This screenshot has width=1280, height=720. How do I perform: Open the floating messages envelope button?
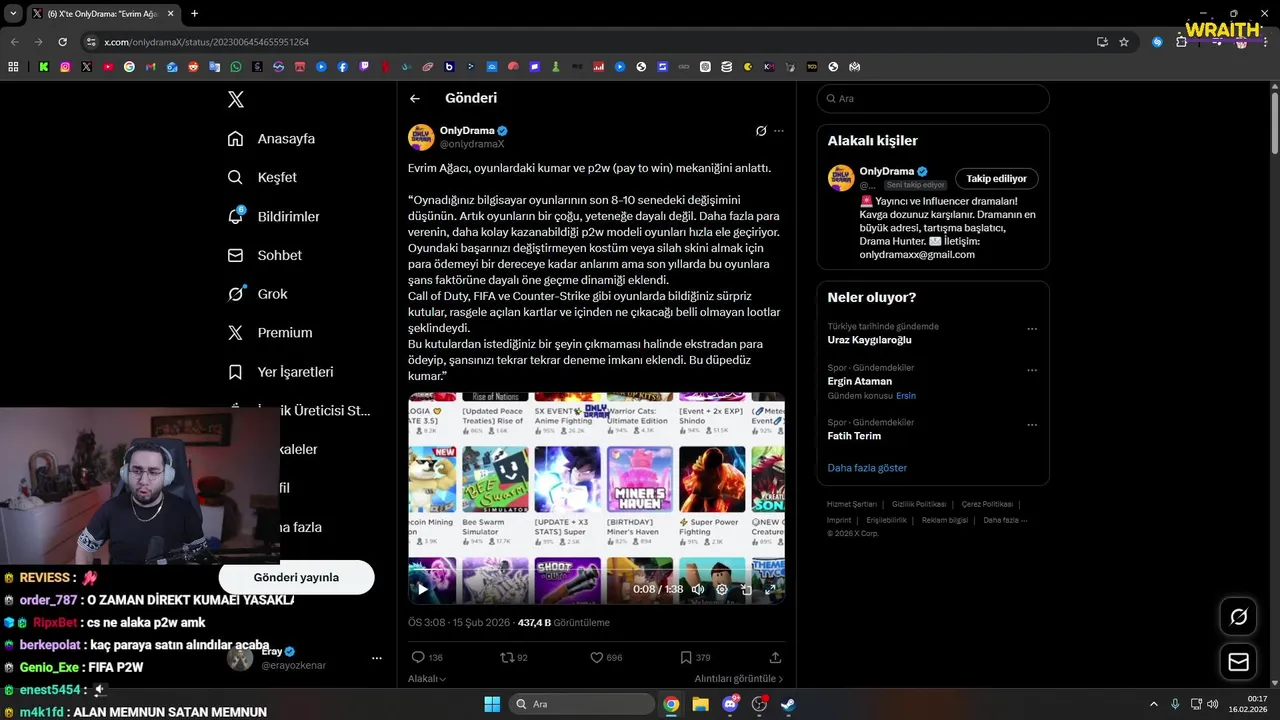point(1239,662)
